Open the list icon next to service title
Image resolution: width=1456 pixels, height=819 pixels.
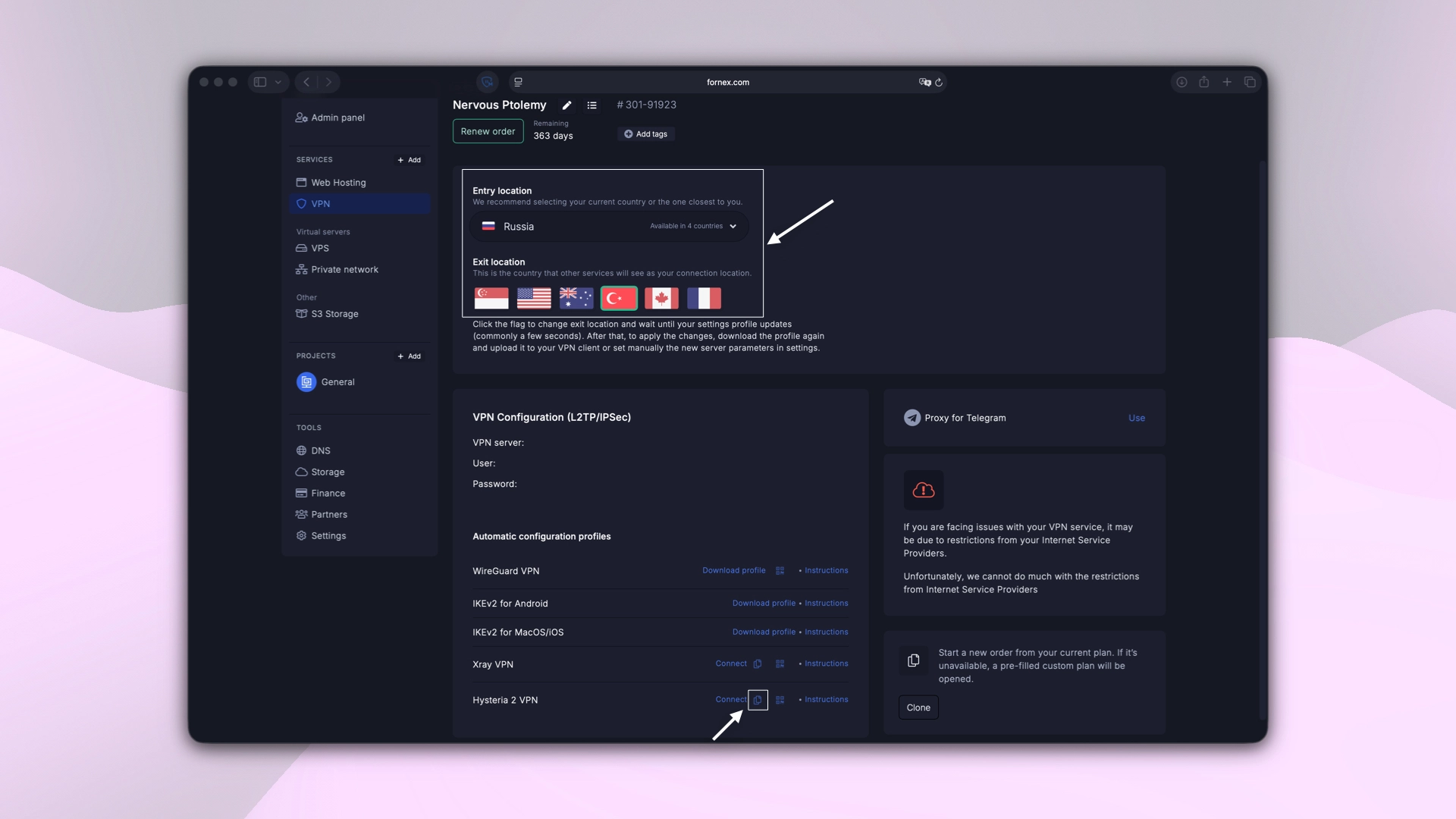pyautogui.click(x=592, y=105)
